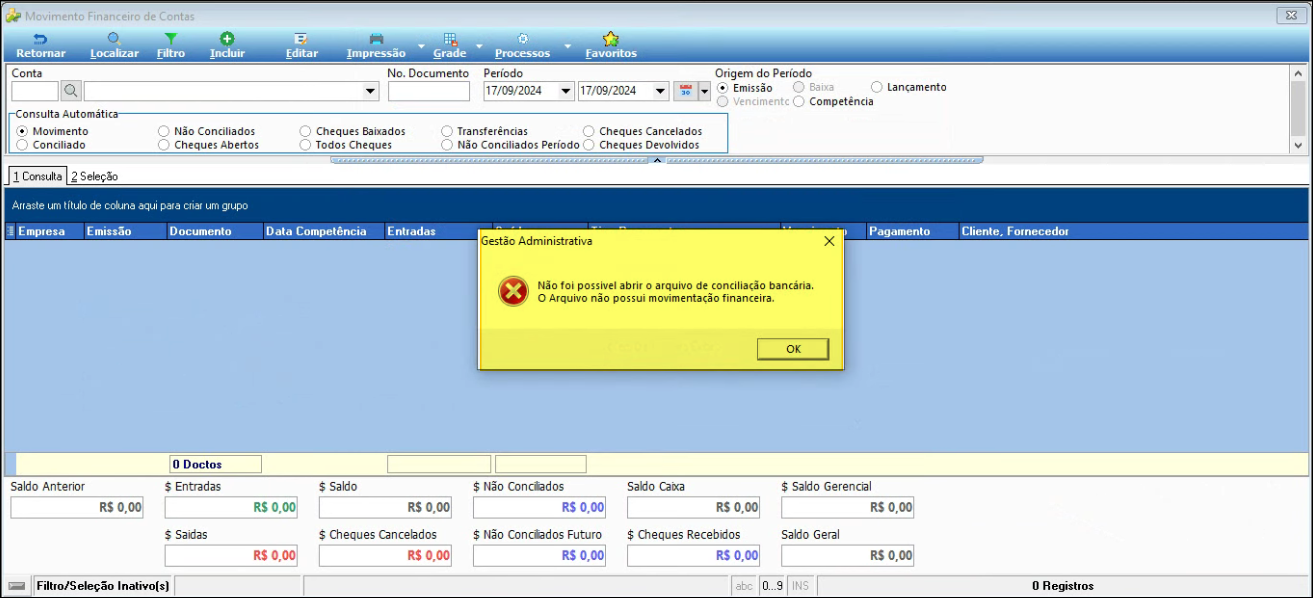Click the status bar keyboard icon
The width and height of the screenshot is (1313, 598).
click(x=16, y=585)
